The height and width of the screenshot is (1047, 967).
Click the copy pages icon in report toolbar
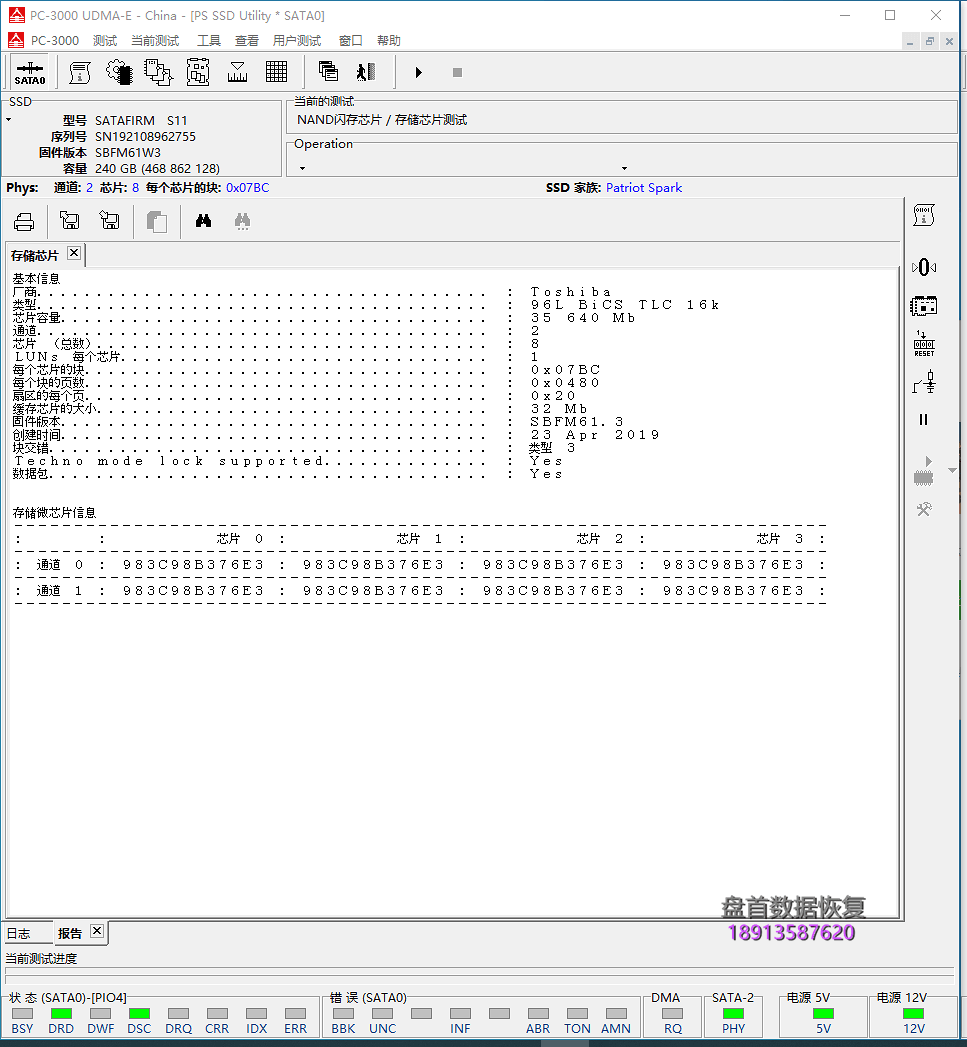[x=156, y=222]
